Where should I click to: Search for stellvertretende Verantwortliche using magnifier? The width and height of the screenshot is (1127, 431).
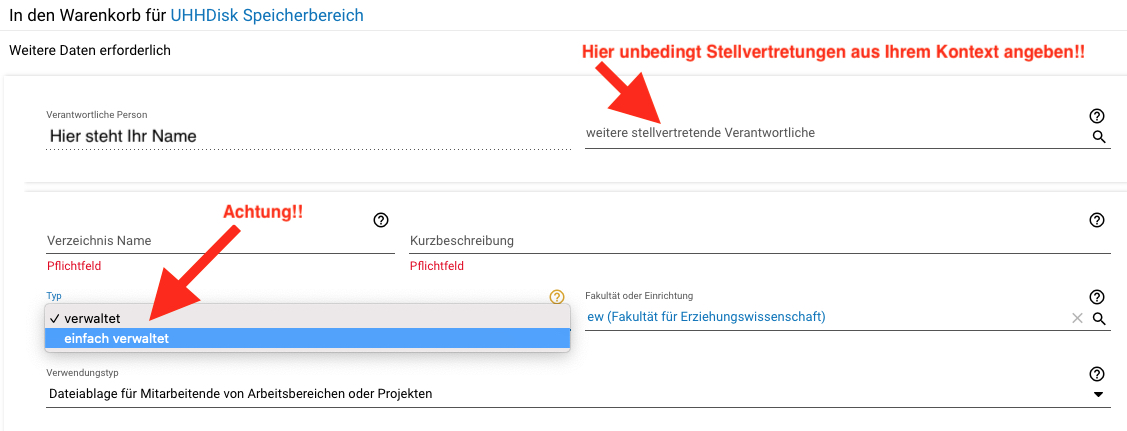pyautogui.click(x=1099, y=136)
